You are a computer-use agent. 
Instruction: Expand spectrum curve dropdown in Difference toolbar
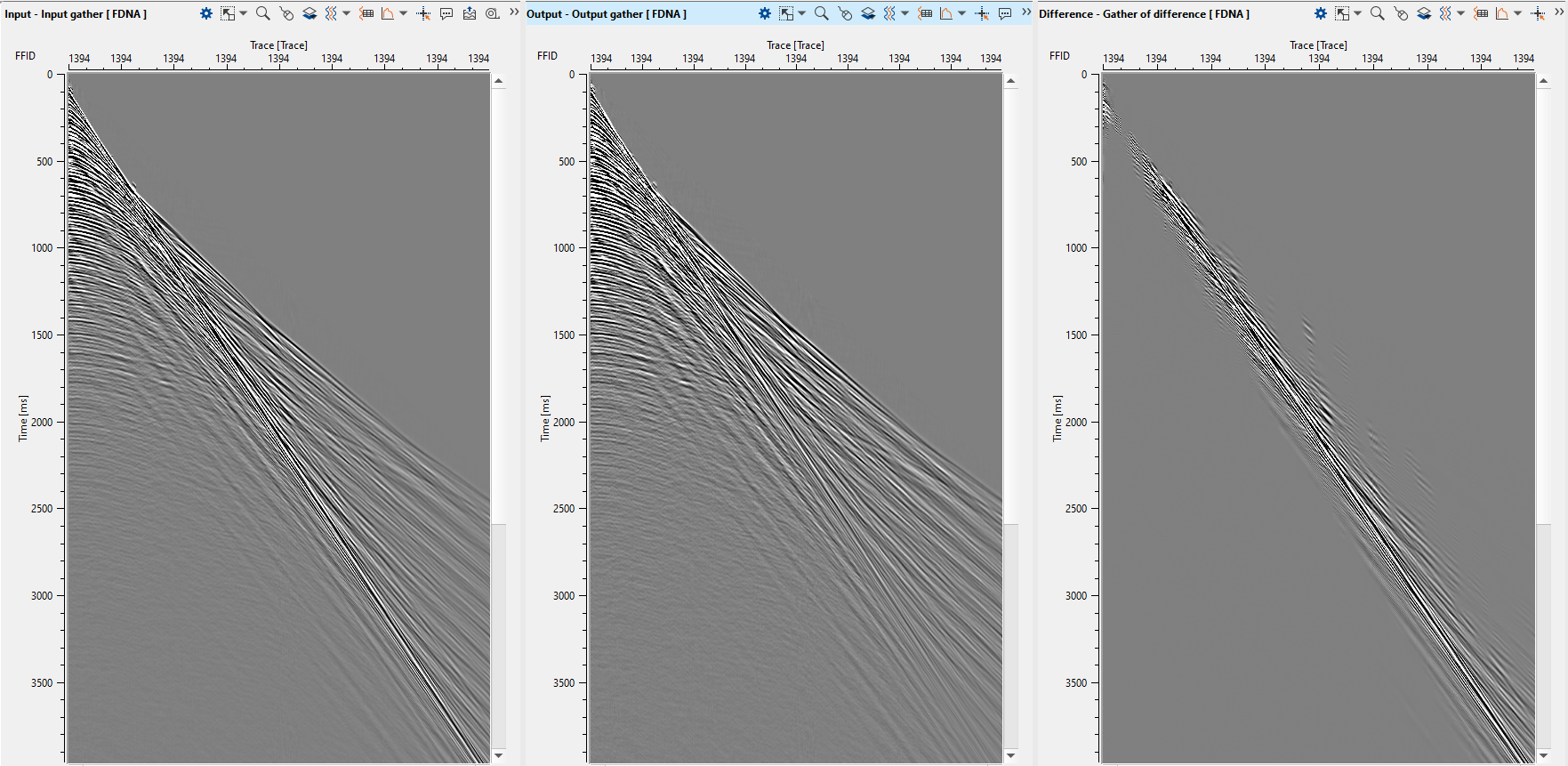point(1518,13)
